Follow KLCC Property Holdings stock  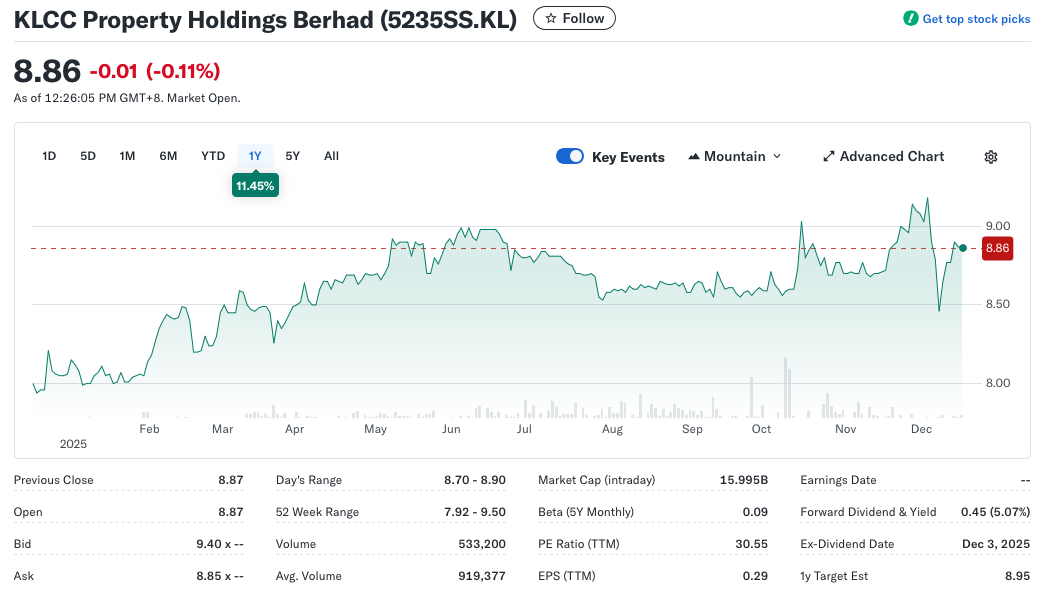(x=575, y=18)
